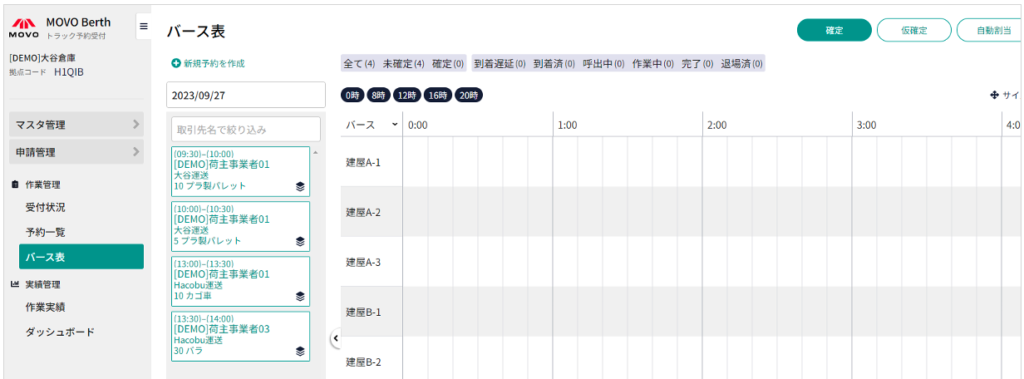Filter by 呼出中(0) status
The width and height of the screenshot is (1024, 379).
coord(603,64)
